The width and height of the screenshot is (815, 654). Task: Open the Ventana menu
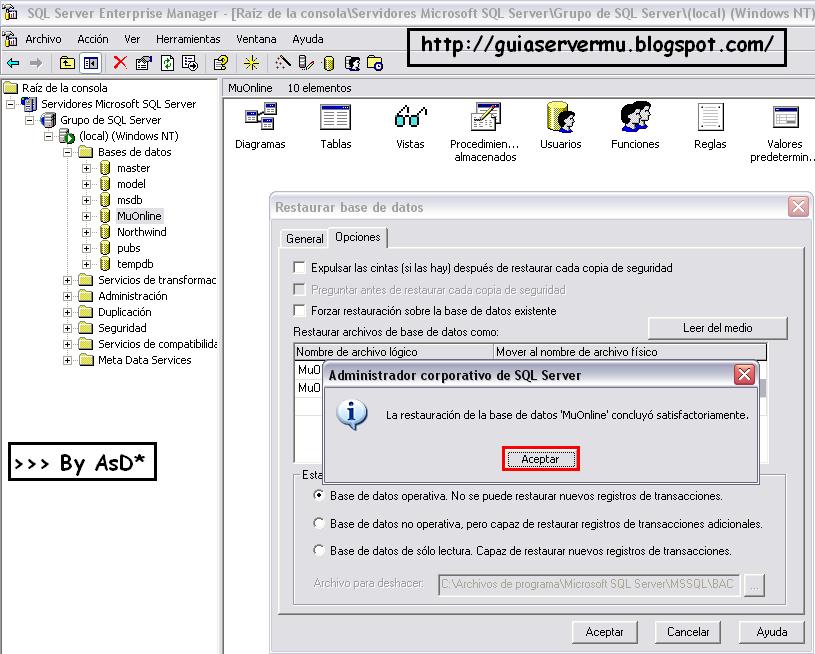click(x=256, y=39)
